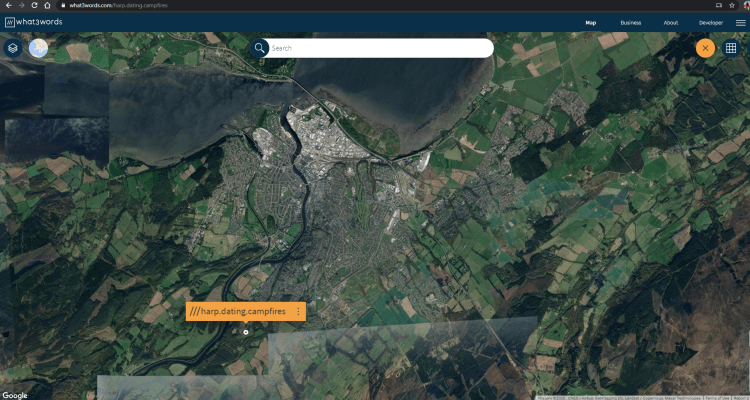Screen dimensions: 750x400
Task: Click the browser home icon
Action: (46, 5)
